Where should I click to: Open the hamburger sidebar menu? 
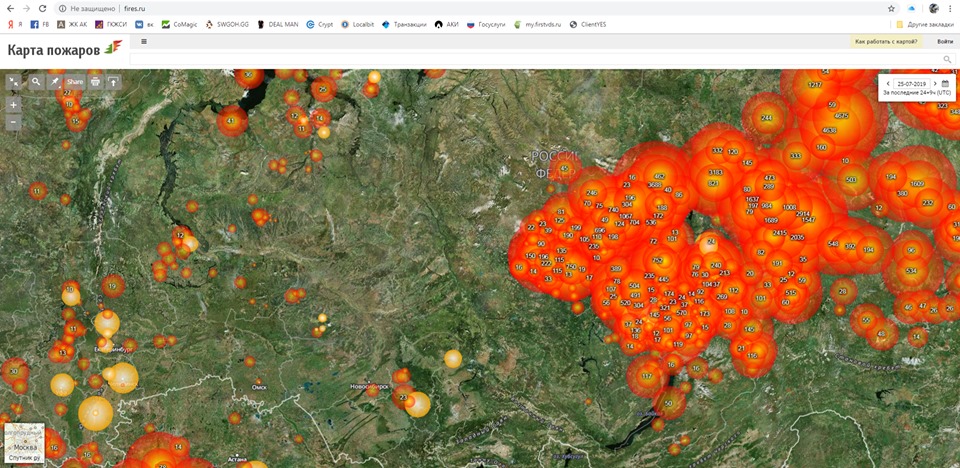pos(144,41)
